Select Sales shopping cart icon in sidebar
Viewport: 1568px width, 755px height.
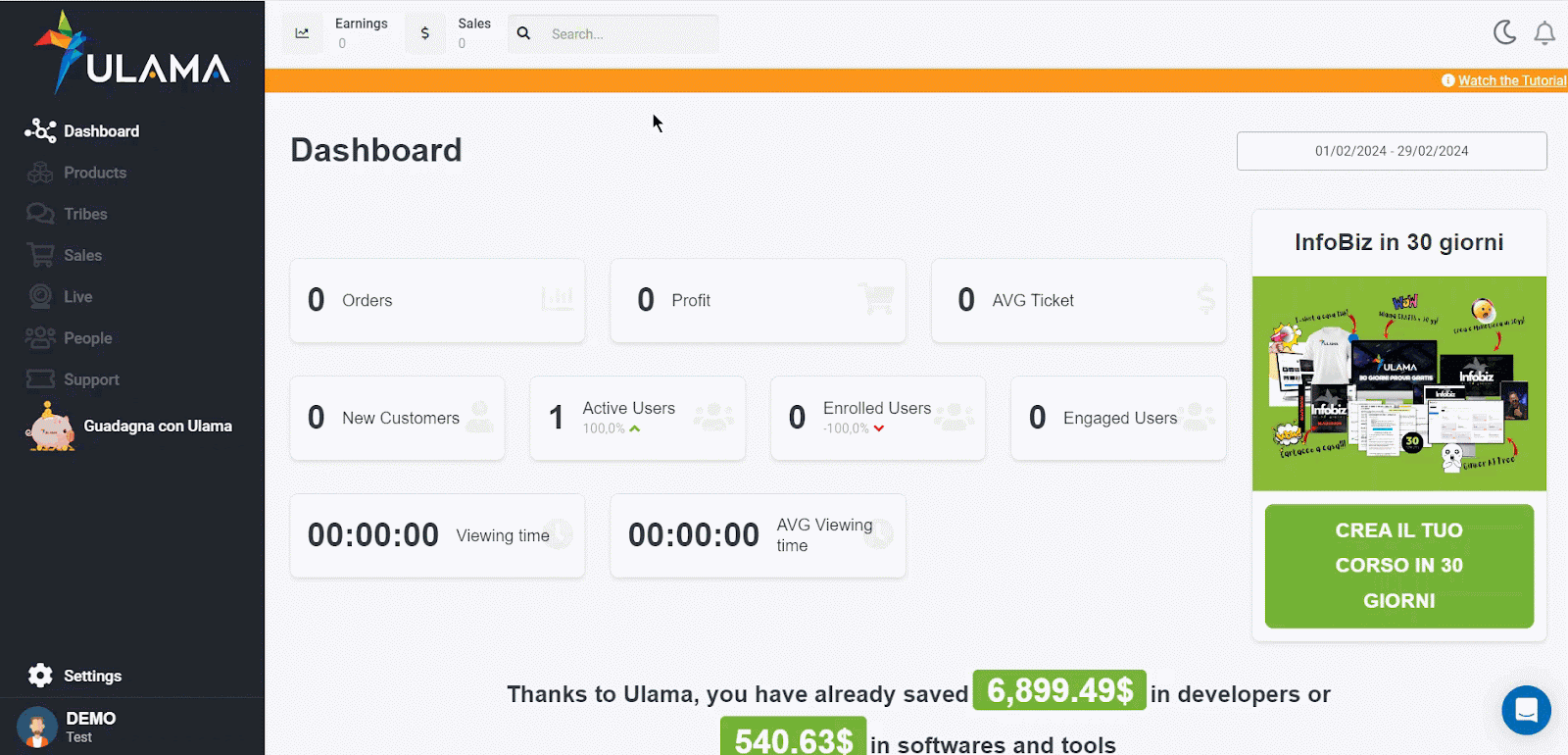click(40, 255)
